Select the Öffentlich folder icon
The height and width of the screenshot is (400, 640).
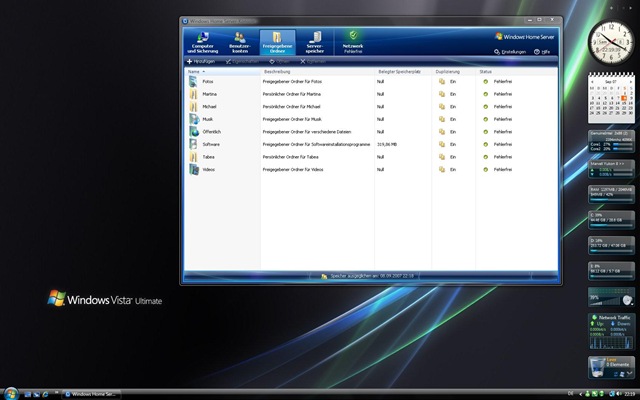pos(193,132)
